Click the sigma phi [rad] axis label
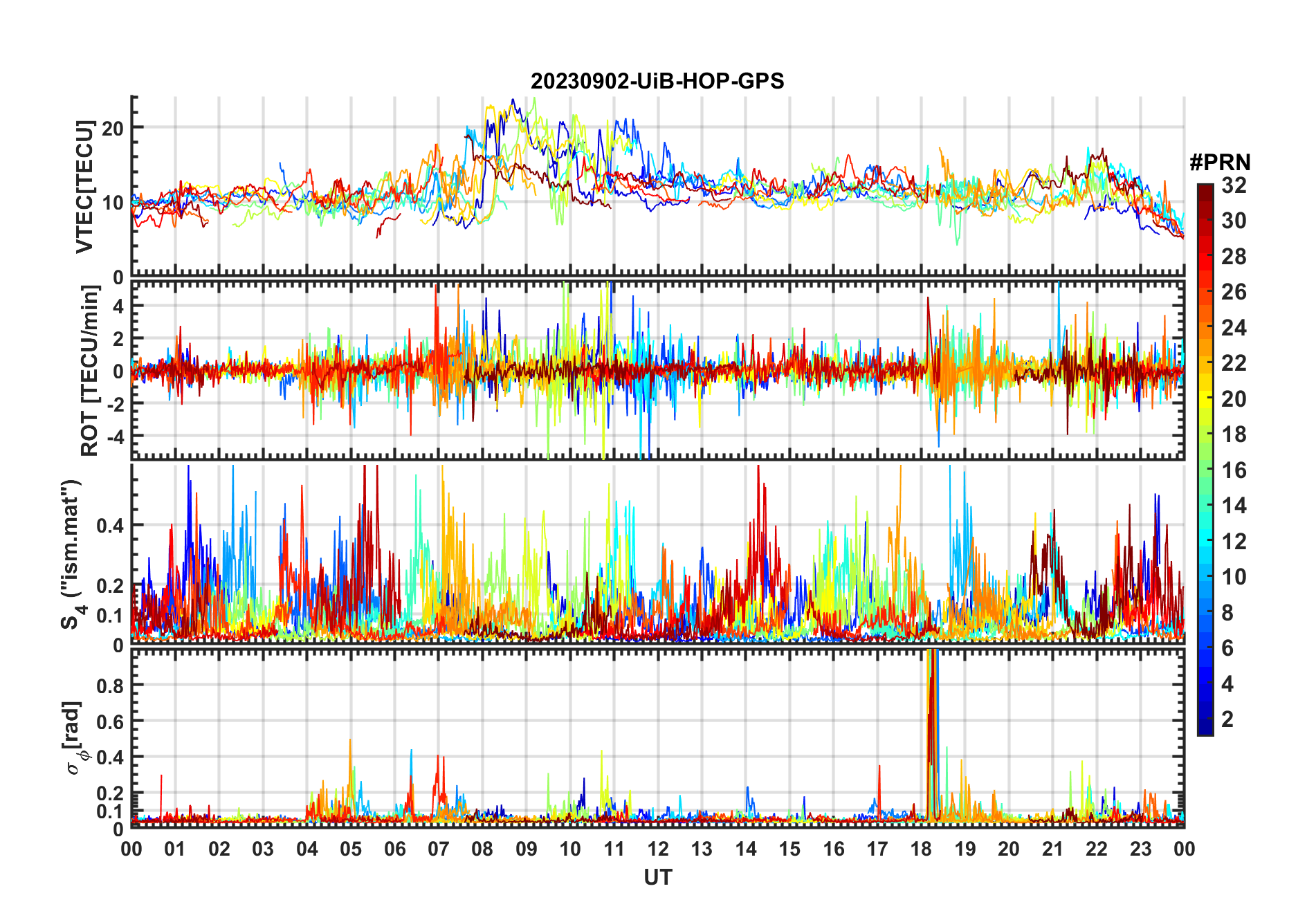The image size is (1316, 920). 74,738
